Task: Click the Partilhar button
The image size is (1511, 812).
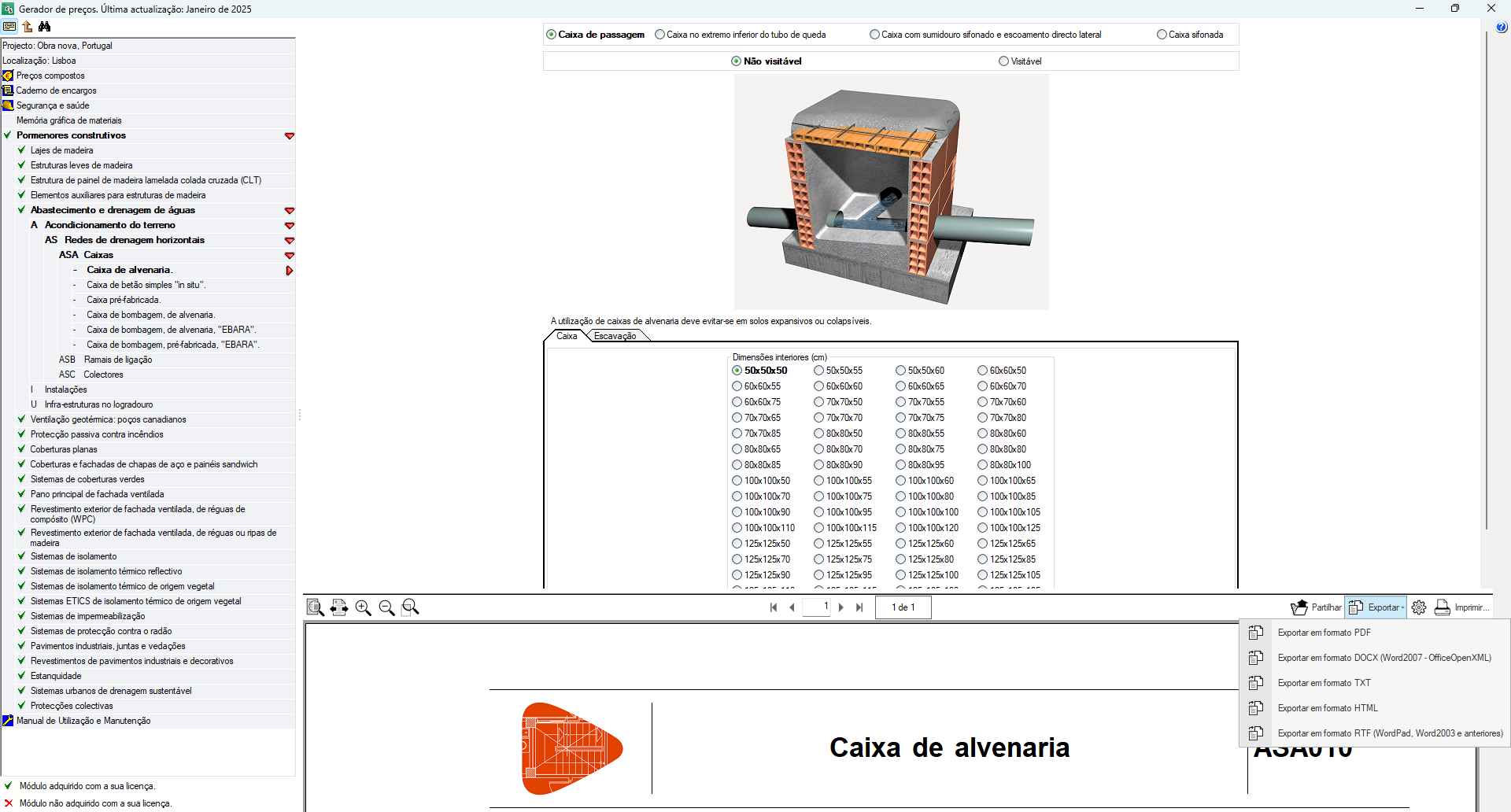Action: [1316, 607]
